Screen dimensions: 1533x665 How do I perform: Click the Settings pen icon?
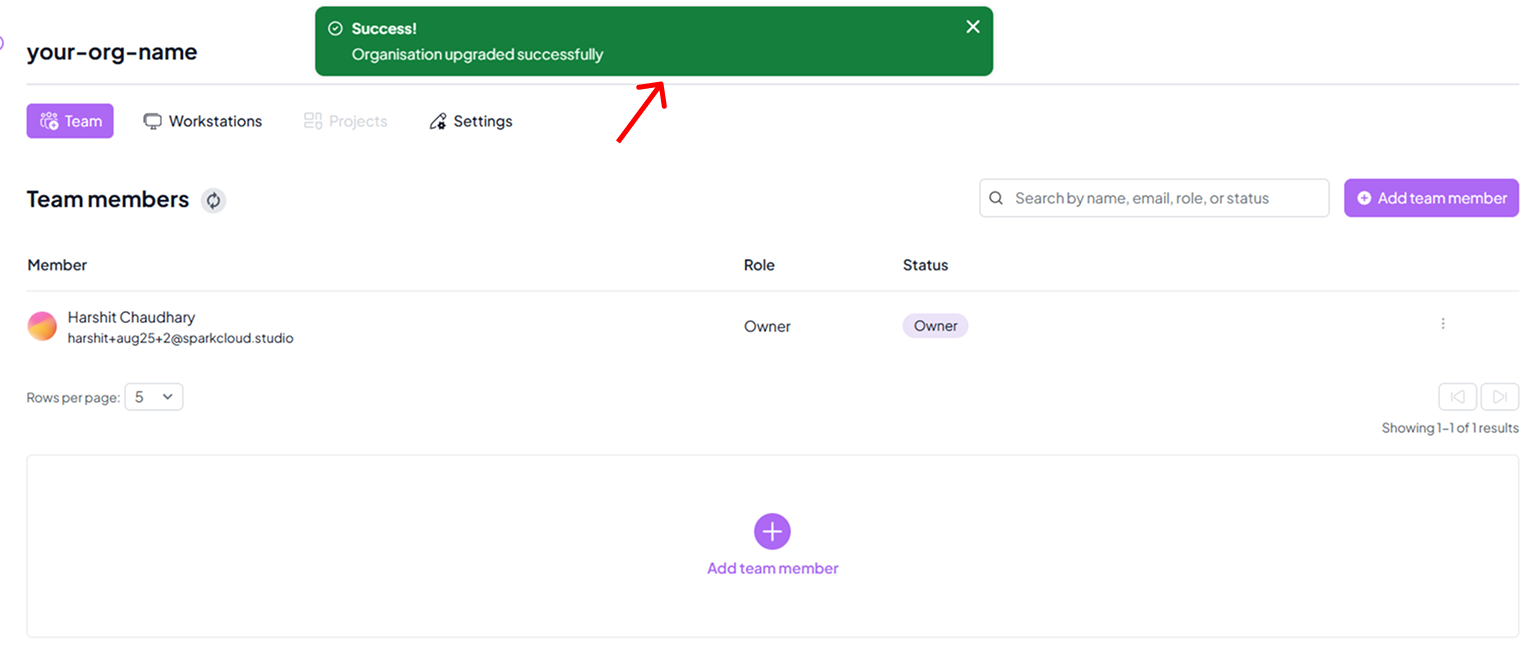438,120
